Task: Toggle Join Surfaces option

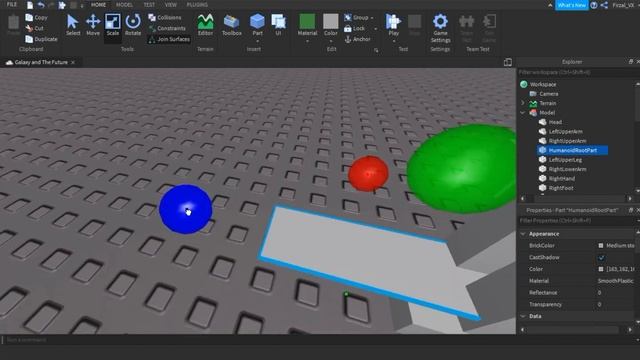Action: coord(169,39)
